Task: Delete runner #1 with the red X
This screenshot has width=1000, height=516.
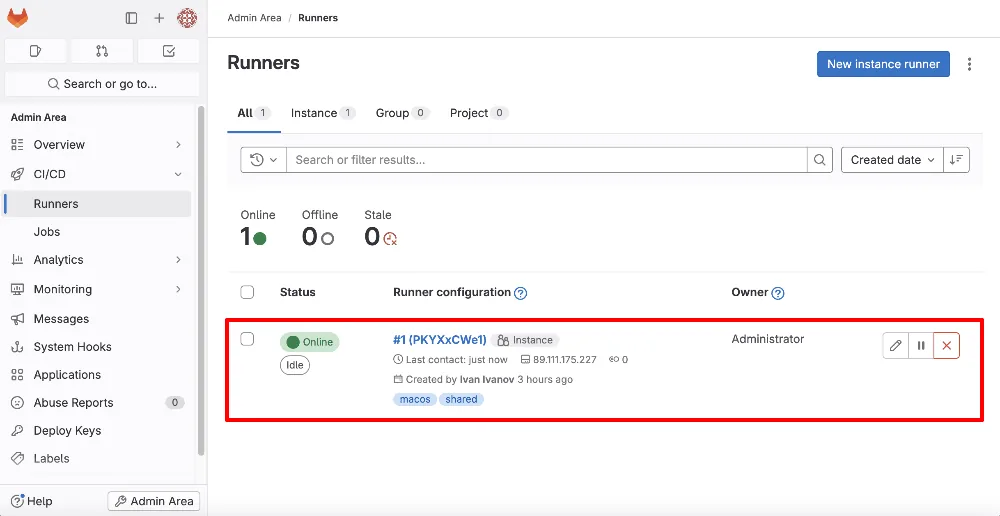Action: pos(946,346)
